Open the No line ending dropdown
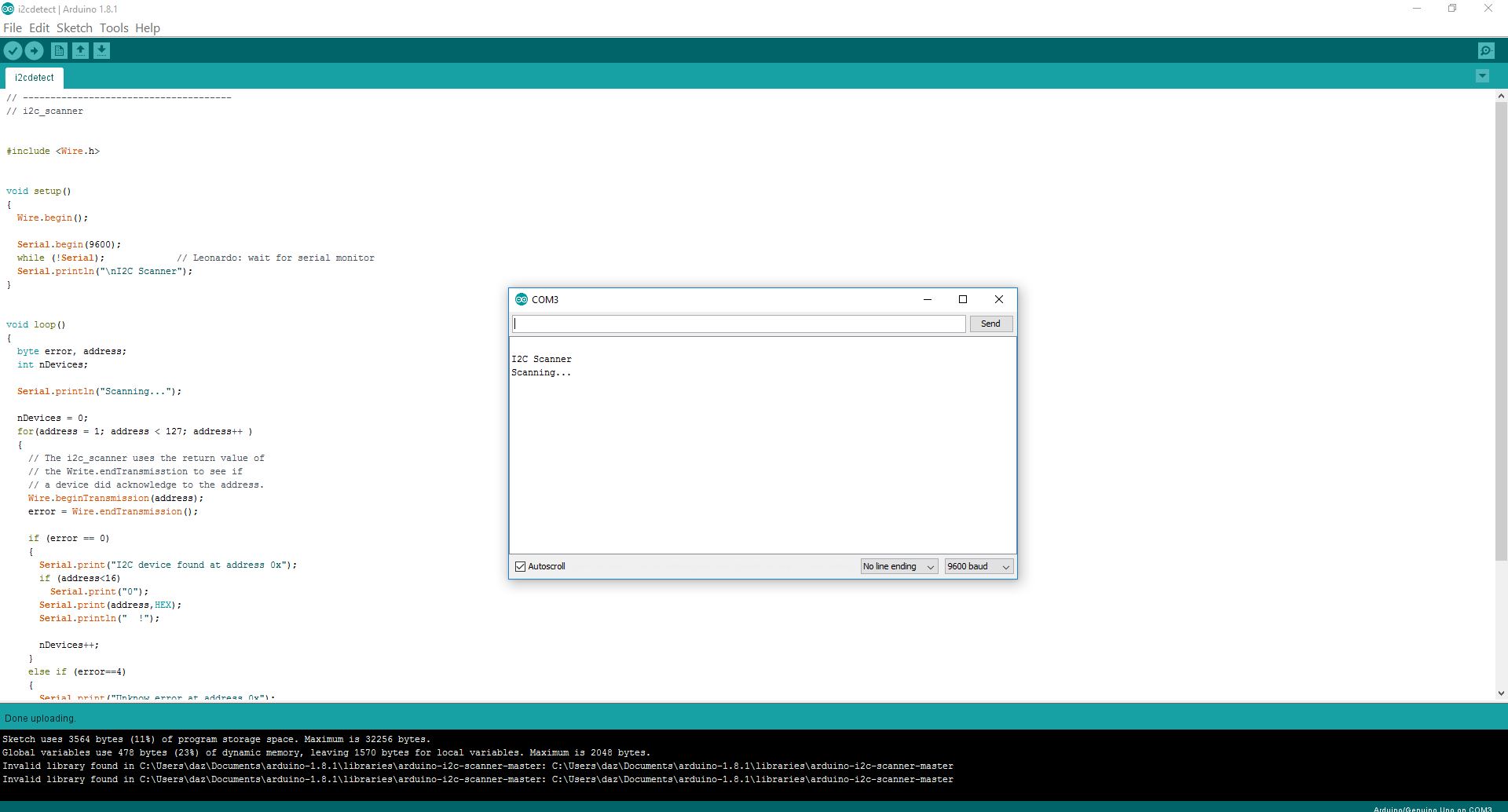The image size is (1508, 812). 899,566
